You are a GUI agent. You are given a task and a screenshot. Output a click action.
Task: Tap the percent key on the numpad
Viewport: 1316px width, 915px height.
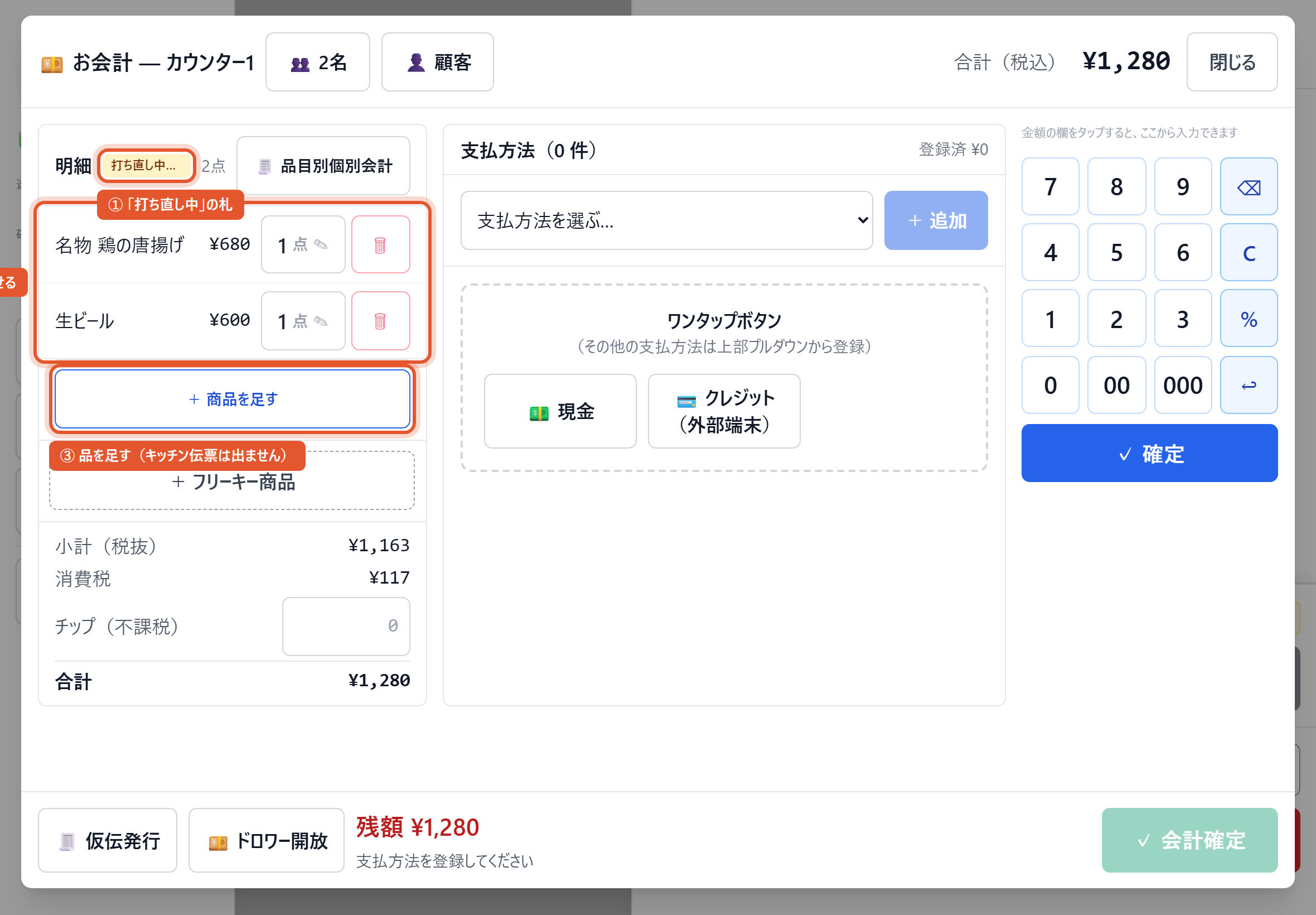coord(1249,319)
